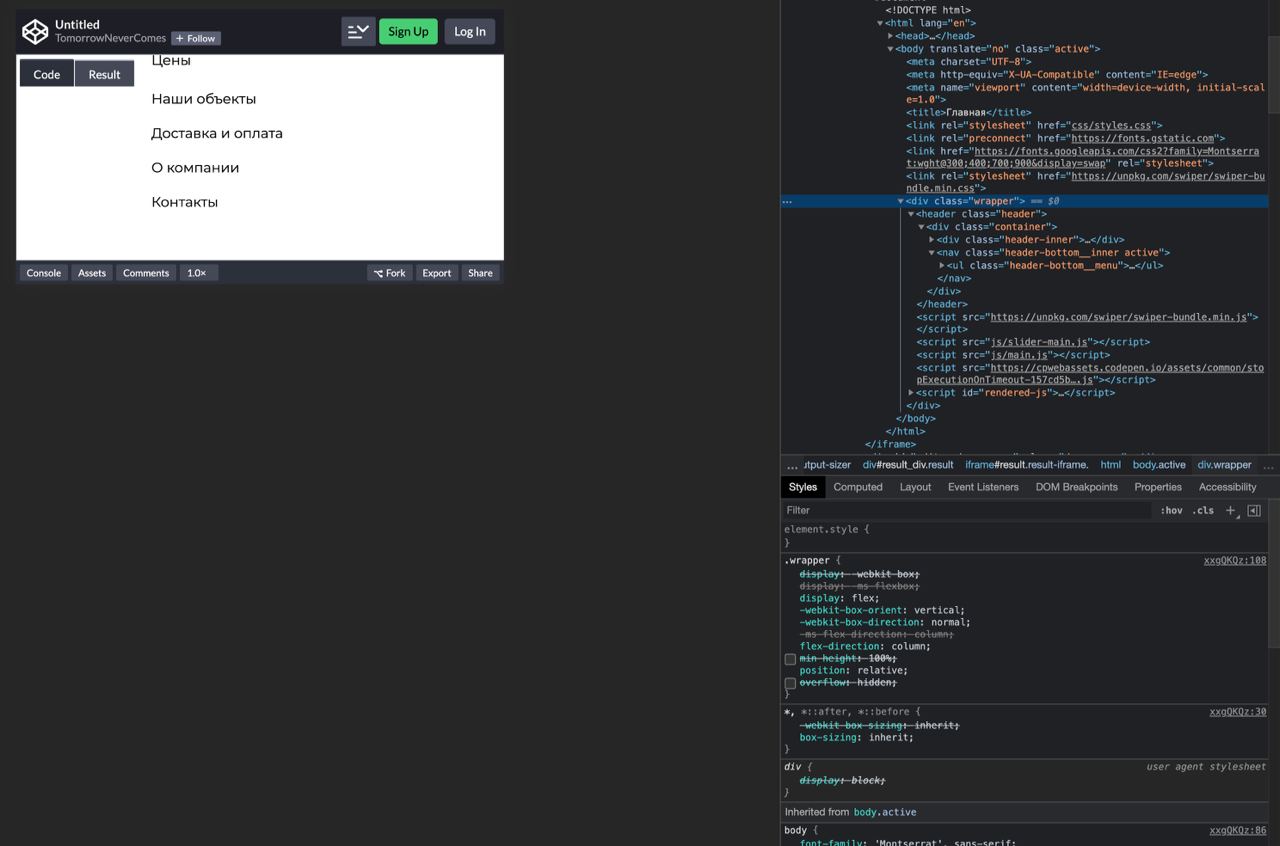
Task: Open the css/styles.css href link
Action: point(1111,126)
